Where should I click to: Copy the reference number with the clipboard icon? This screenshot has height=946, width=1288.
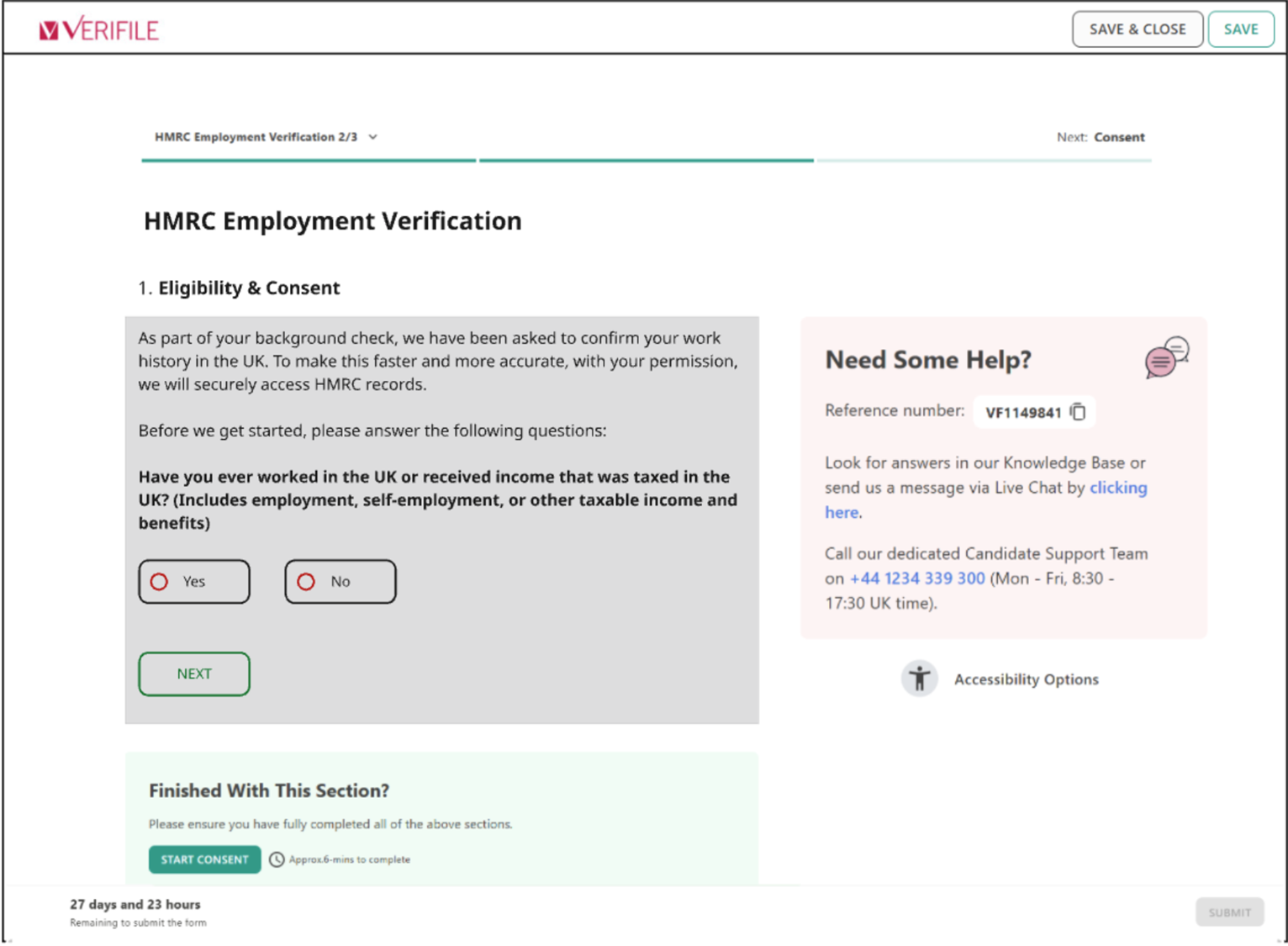coord(1078,412)
